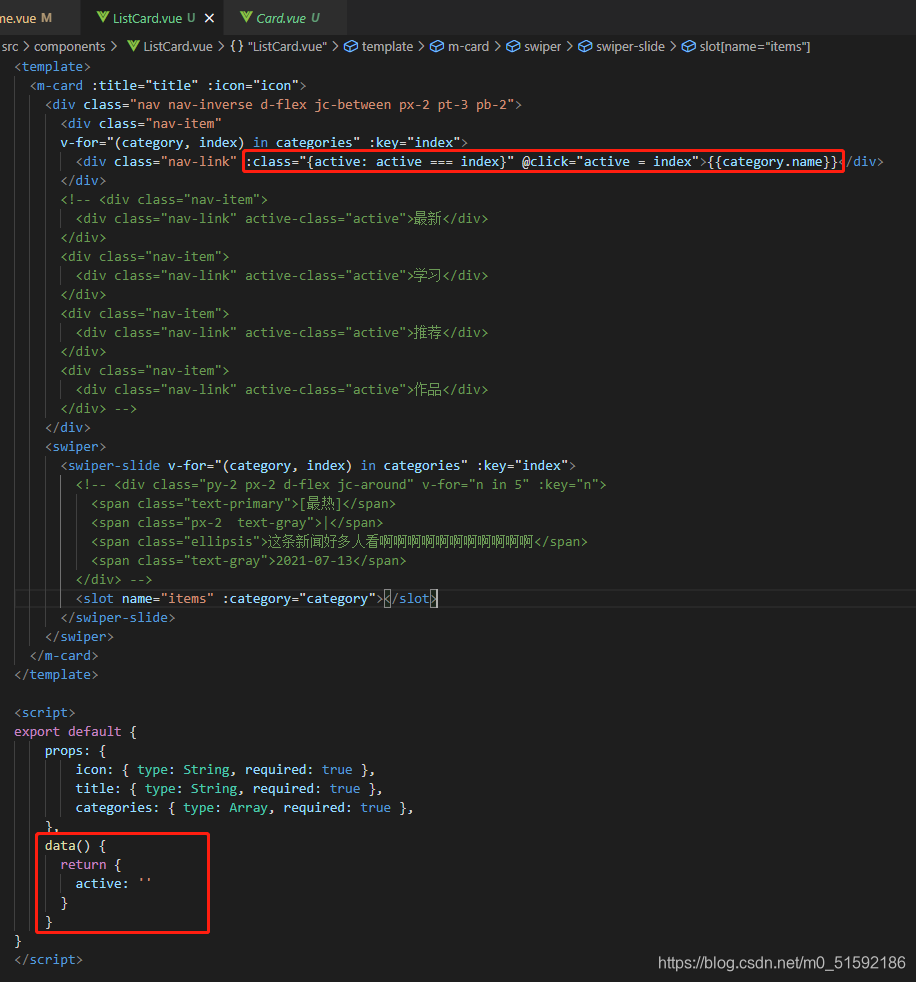
Task: Click the swiper-slide v-for line
Action: point(318,466)
